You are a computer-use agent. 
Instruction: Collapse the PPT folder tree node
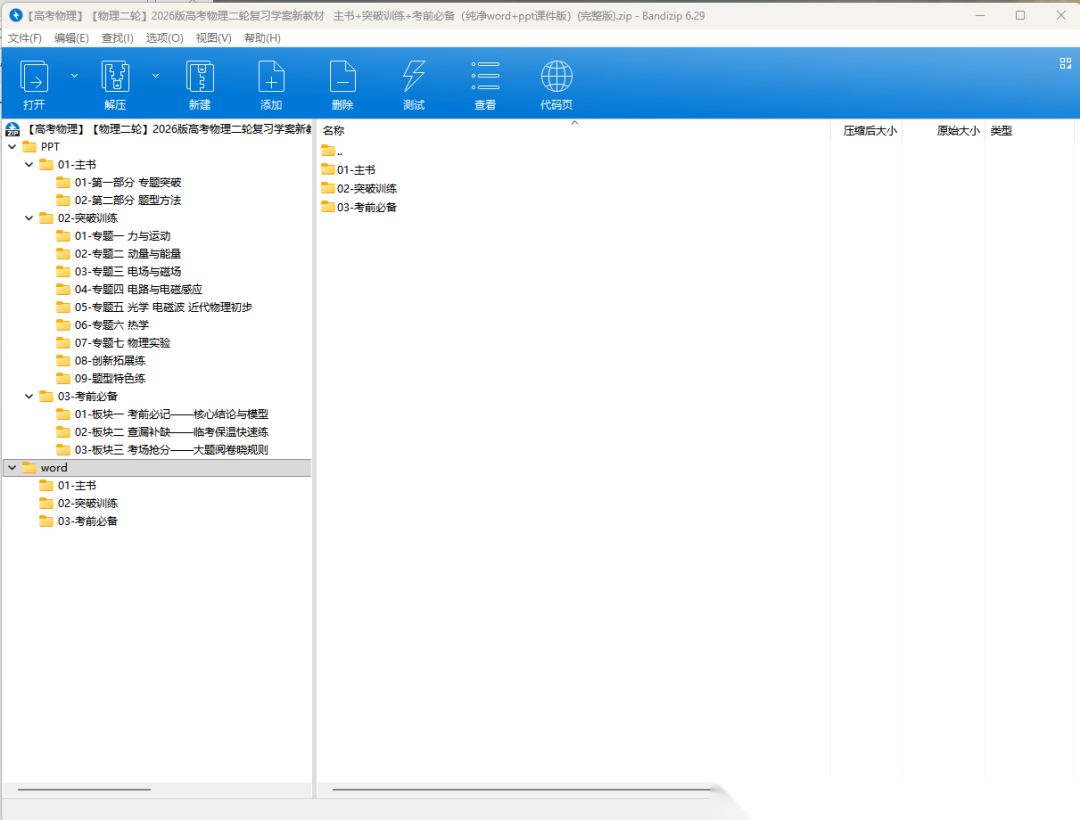12,147
